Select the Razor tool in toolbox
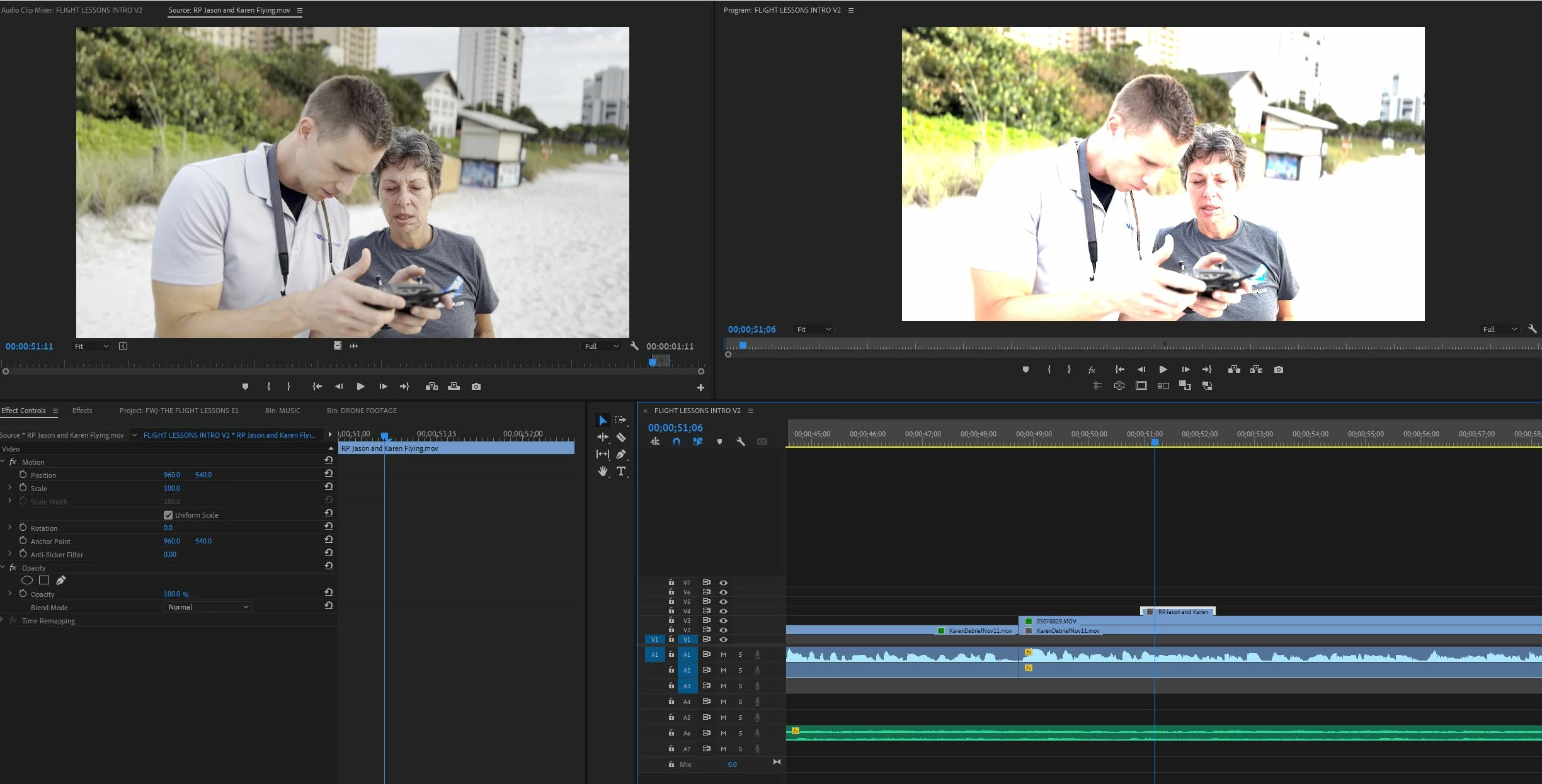The height and width of the screenshot is (784, 1542). (x=621, y=437)
